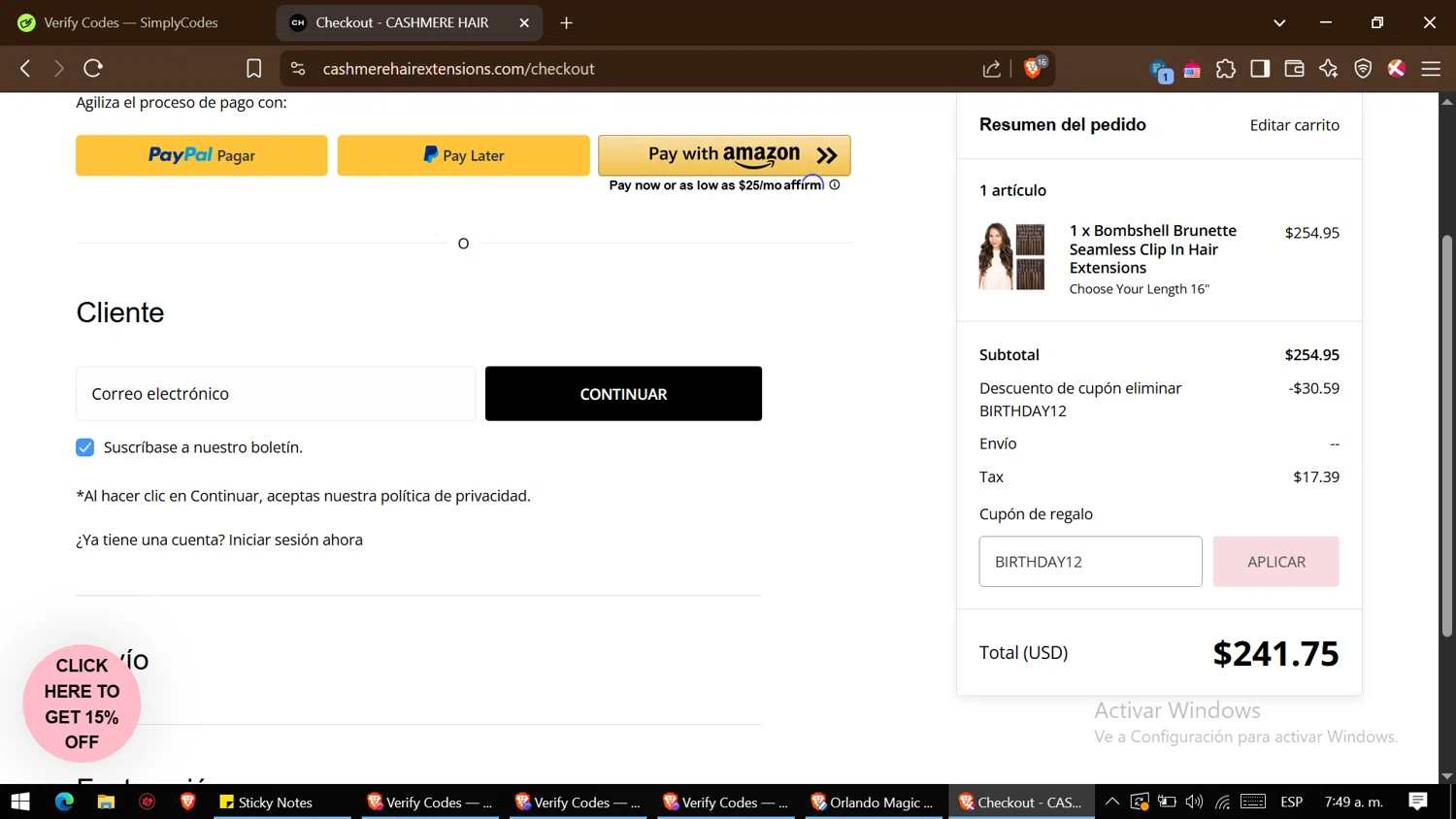The width and height of the screenshot is (1456, 819).
Task: Open the touch keyboard icon in system tray
Action: click(1253, 802)
